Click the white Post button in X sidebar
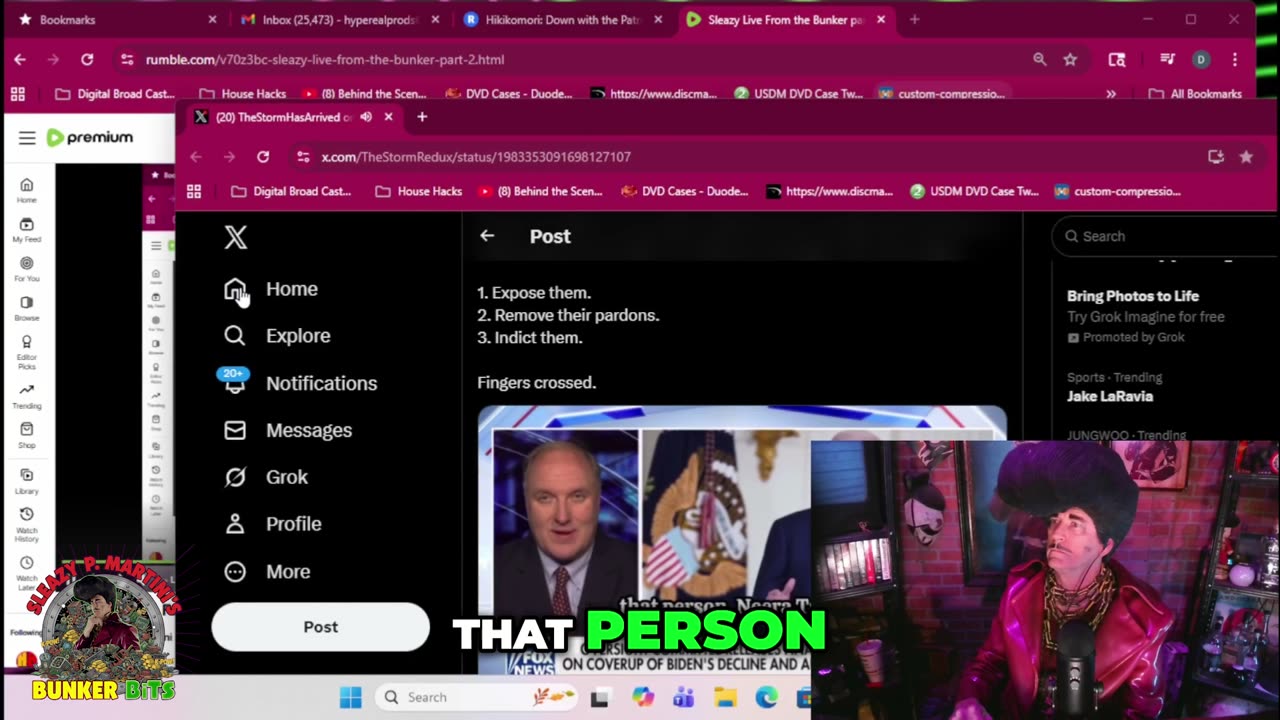The height and width of the screenshot is (720, 1280). [321, 627]
